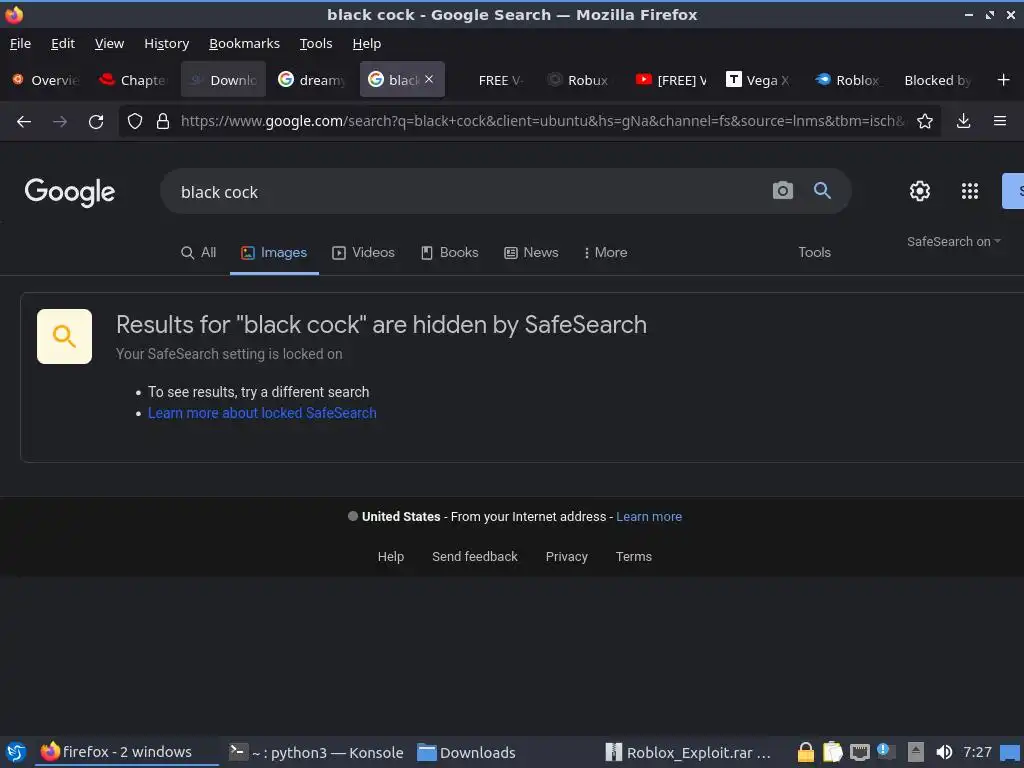Open the Bookmarks menu
This screenshot has height=768, width=1024.
coord(244,44)
